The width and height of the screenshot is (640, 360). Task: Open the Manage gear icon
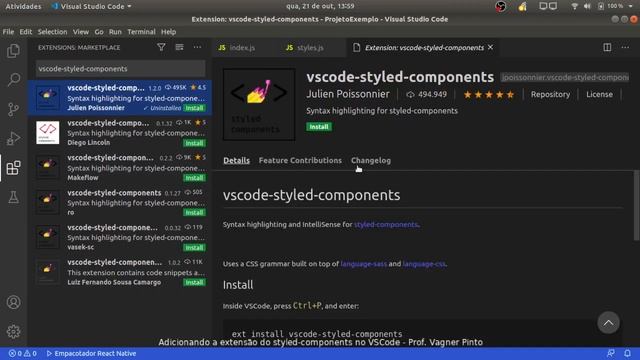tap(13, 331)
